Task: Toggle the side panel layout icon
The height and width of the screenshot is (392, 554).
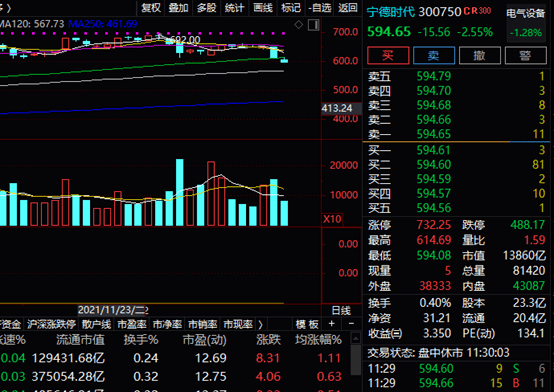Action: coord(314,25)
